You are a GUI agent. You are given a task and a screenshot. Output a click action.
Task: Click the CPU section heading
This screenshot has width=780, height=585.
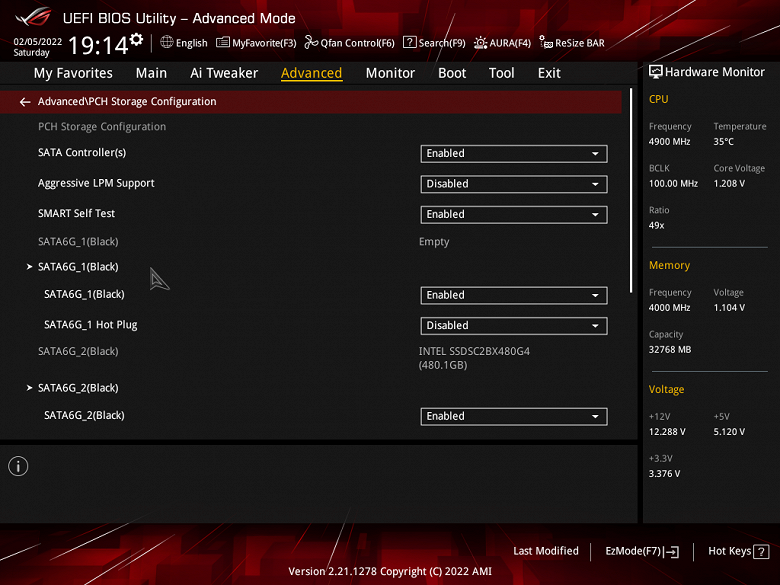[658, 99]
